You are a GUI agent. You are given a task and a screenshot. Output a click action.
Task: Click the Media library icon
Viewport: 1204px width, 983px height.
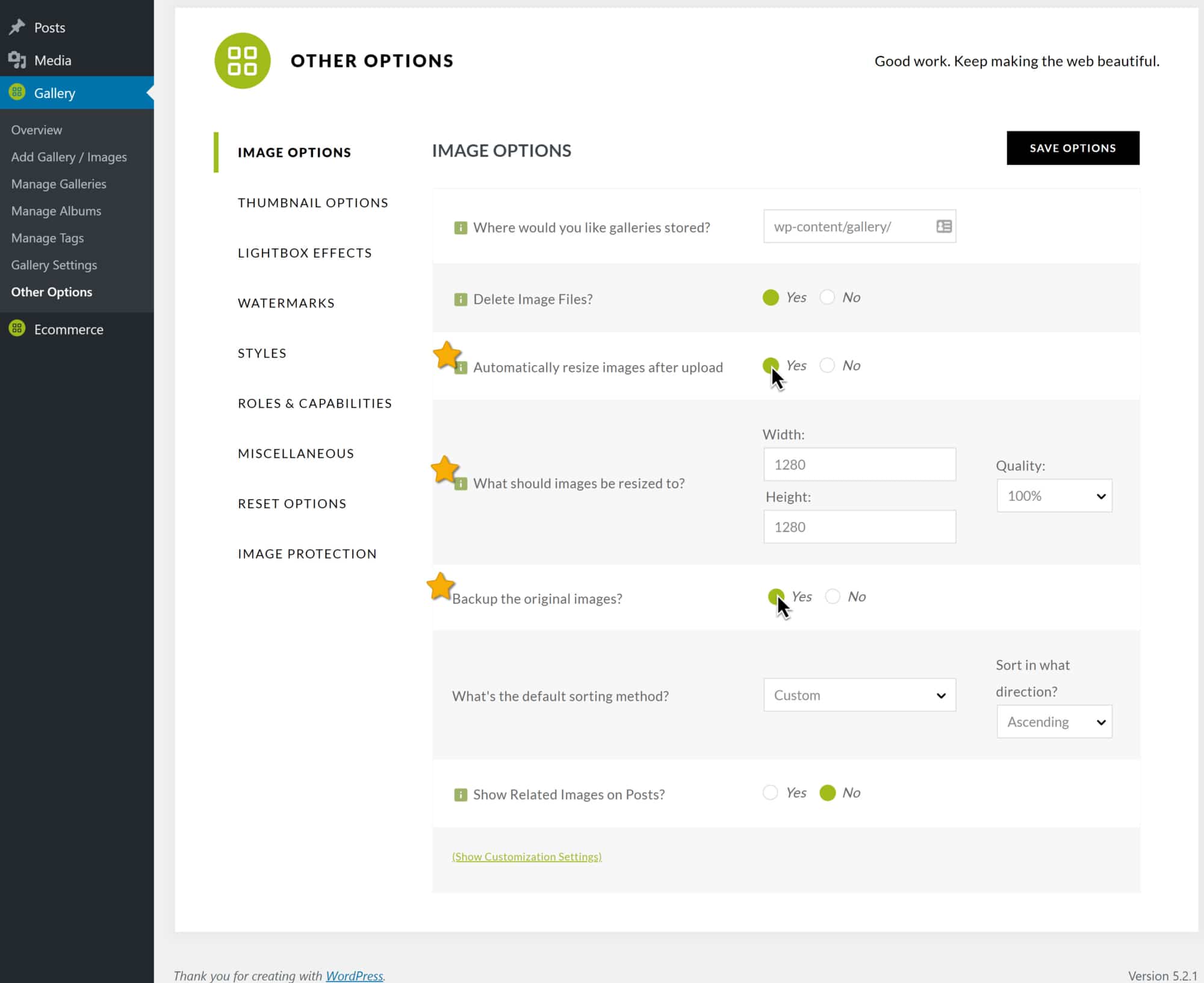coord(17,60)
